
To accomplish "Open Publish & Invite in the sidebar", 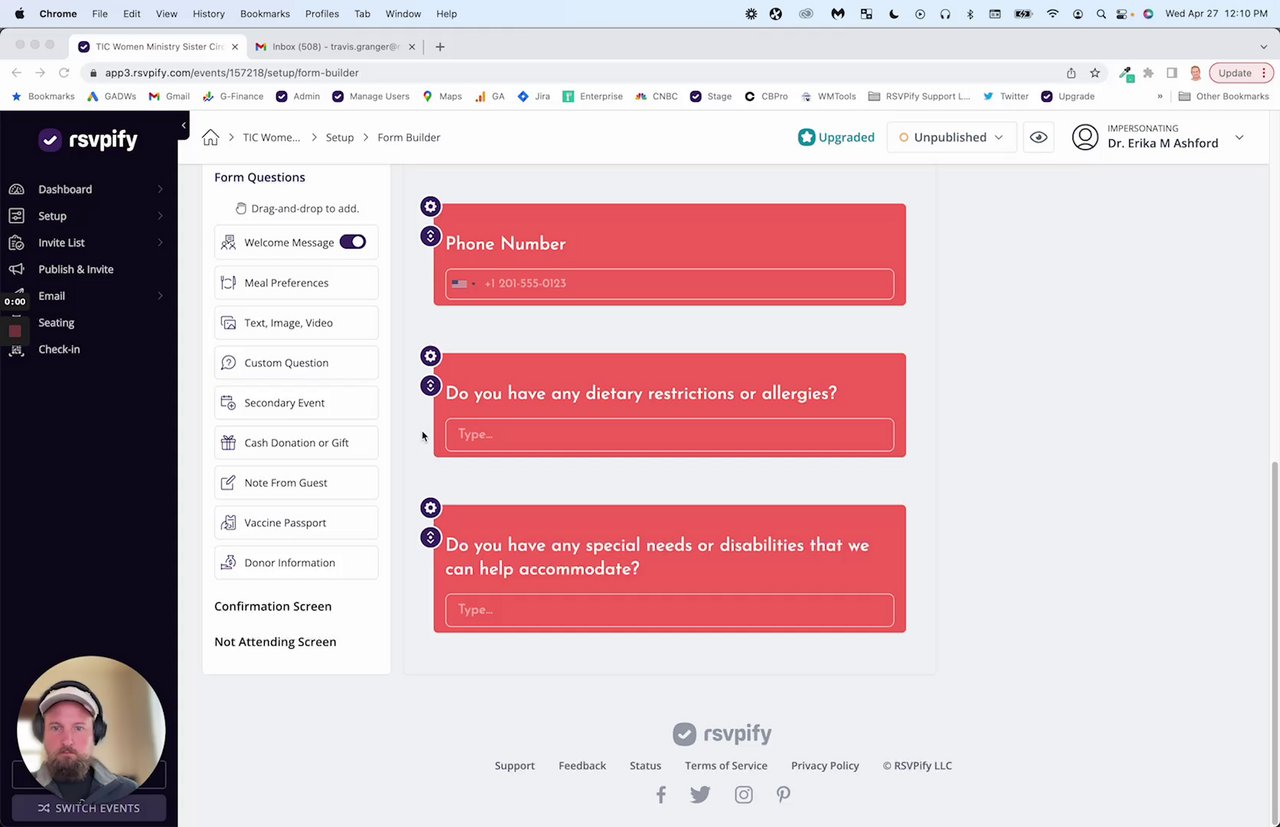I will click(x=76, y=269).
